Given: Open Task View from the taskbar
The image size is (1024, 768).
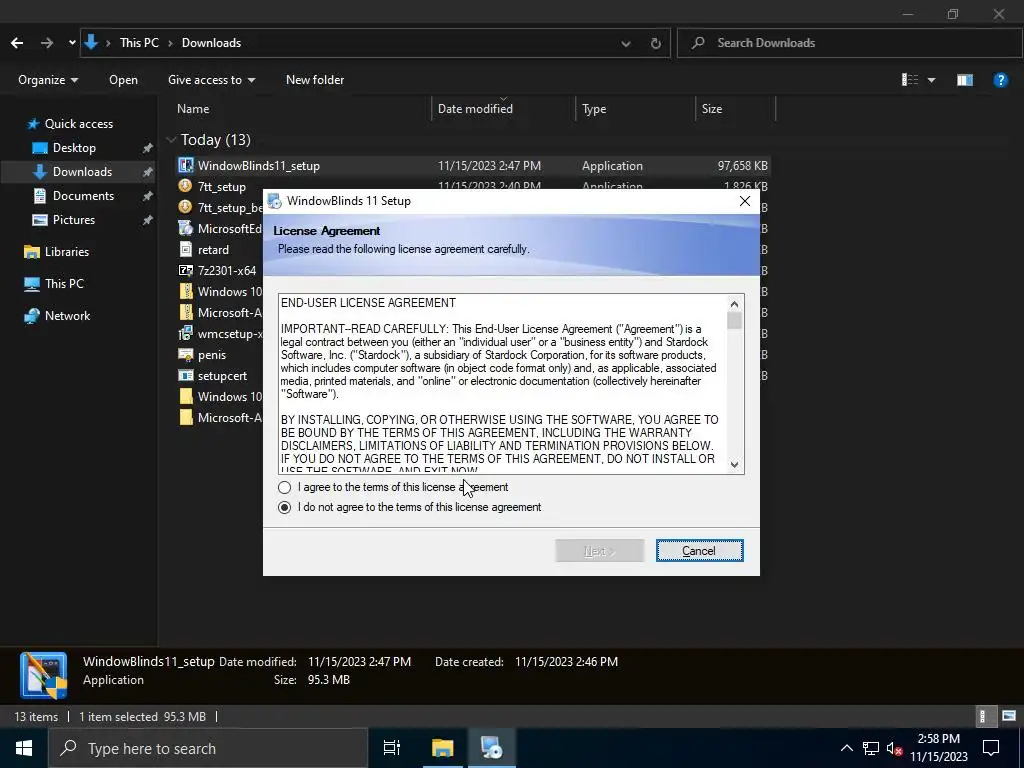Looking at the screenshot, I should [x=391, y=748].
